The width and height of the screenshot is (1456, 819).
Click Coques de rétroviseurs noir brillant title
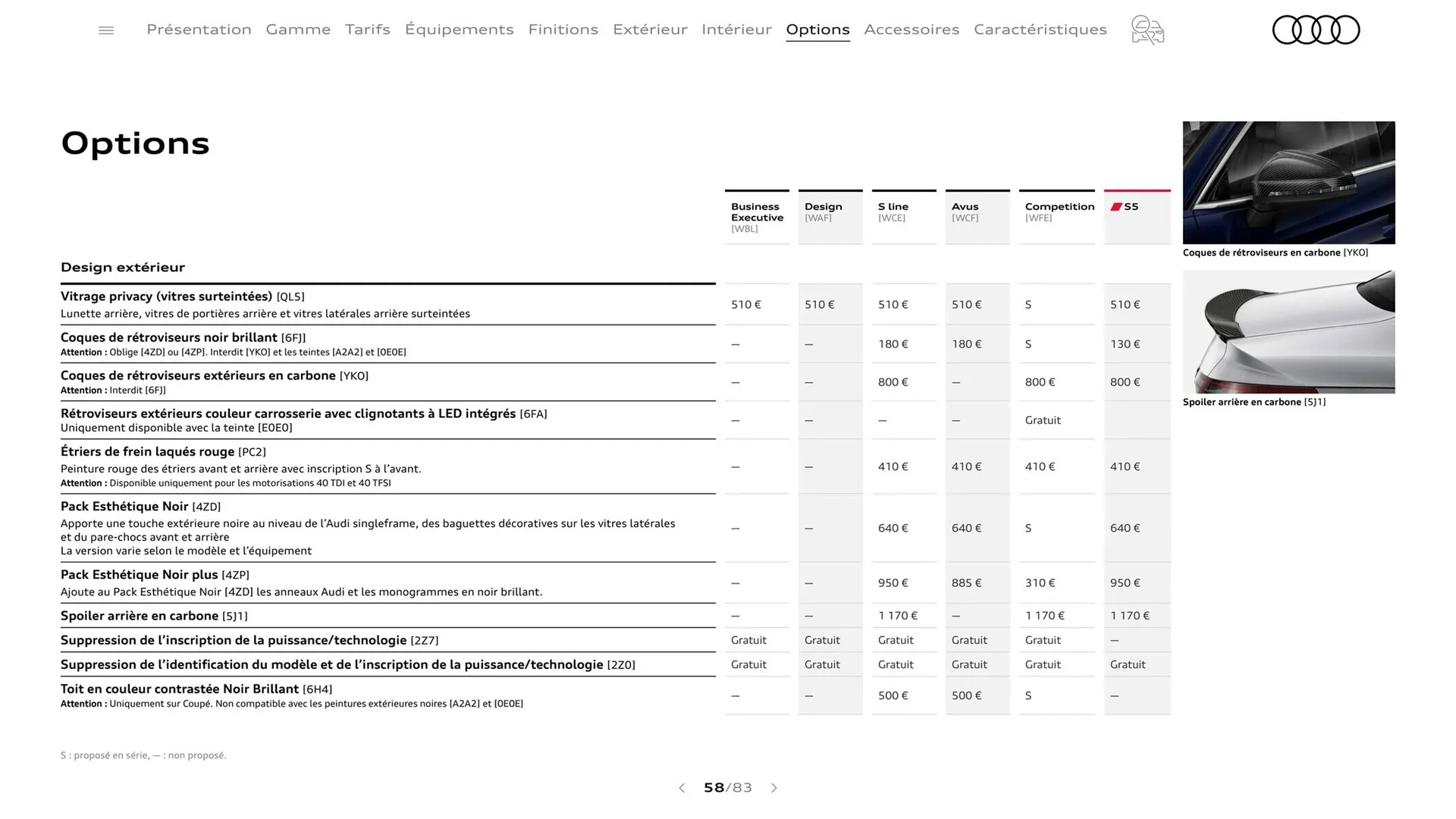(183, 337)
